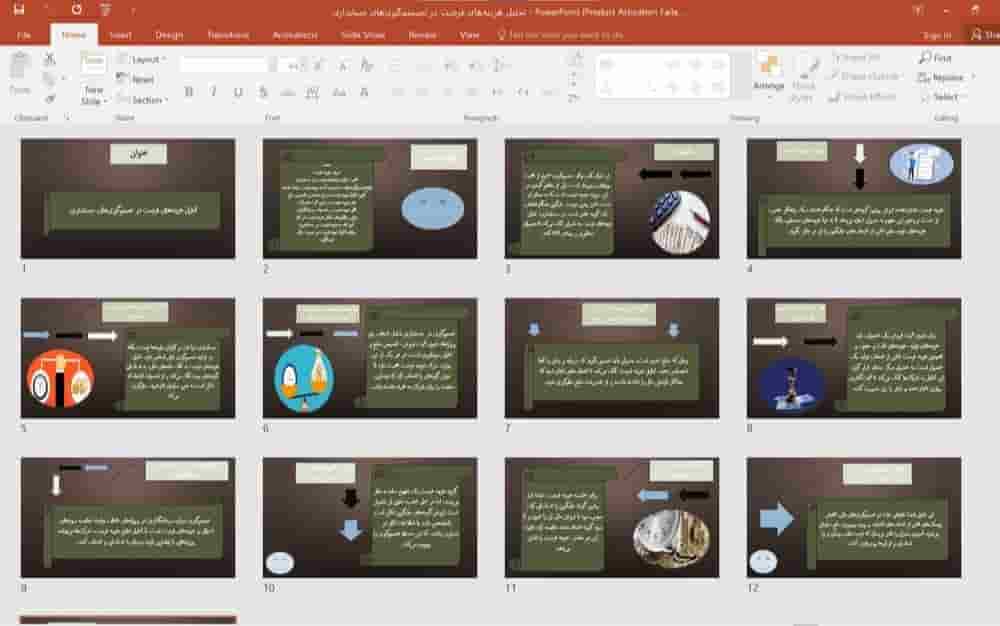Click the Paste clipboard icon
The image size is (1000, 626).
point(20,66)
